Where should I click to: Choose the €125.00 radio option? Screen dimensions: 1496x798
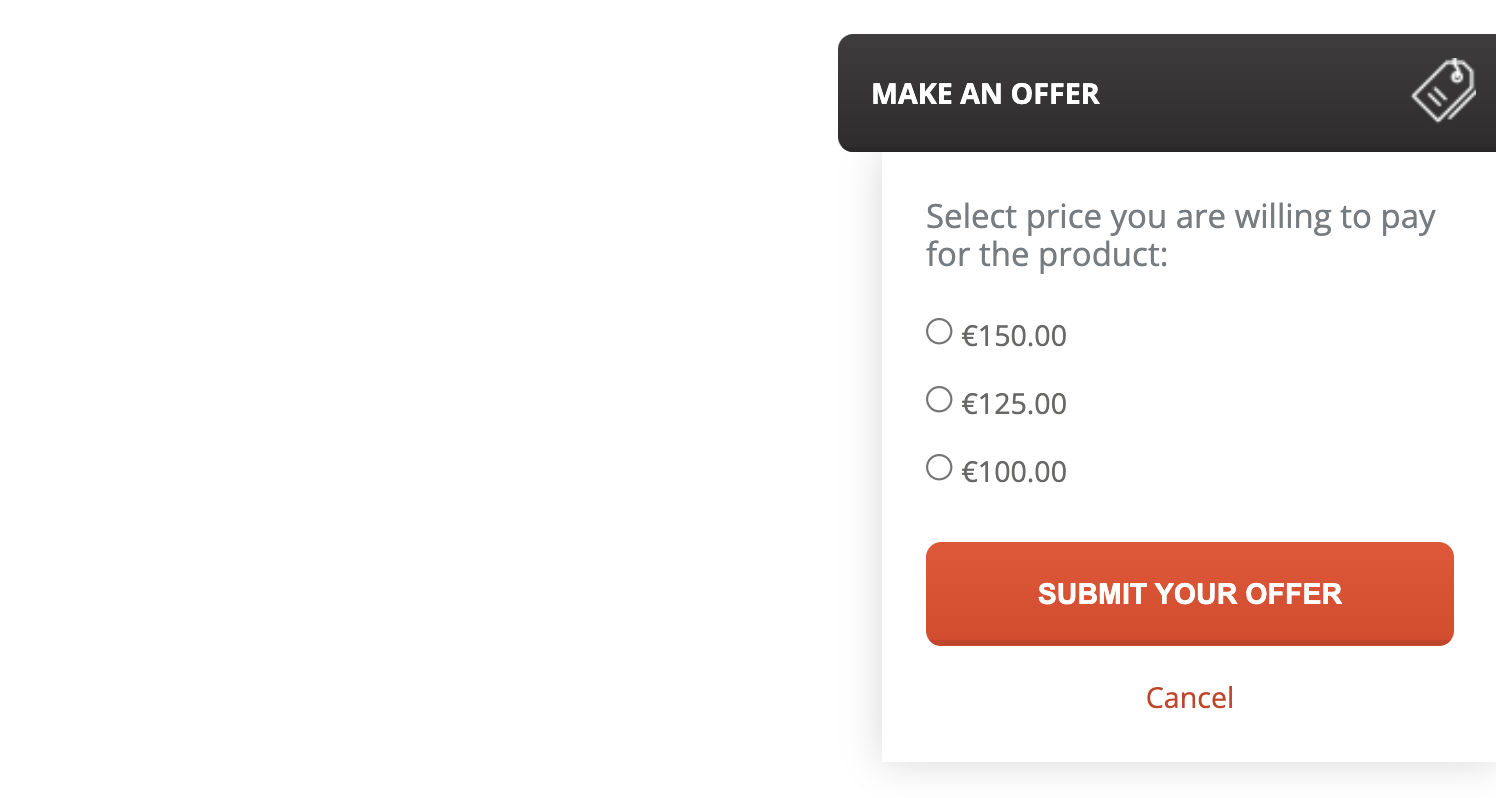tap(939, 400)
